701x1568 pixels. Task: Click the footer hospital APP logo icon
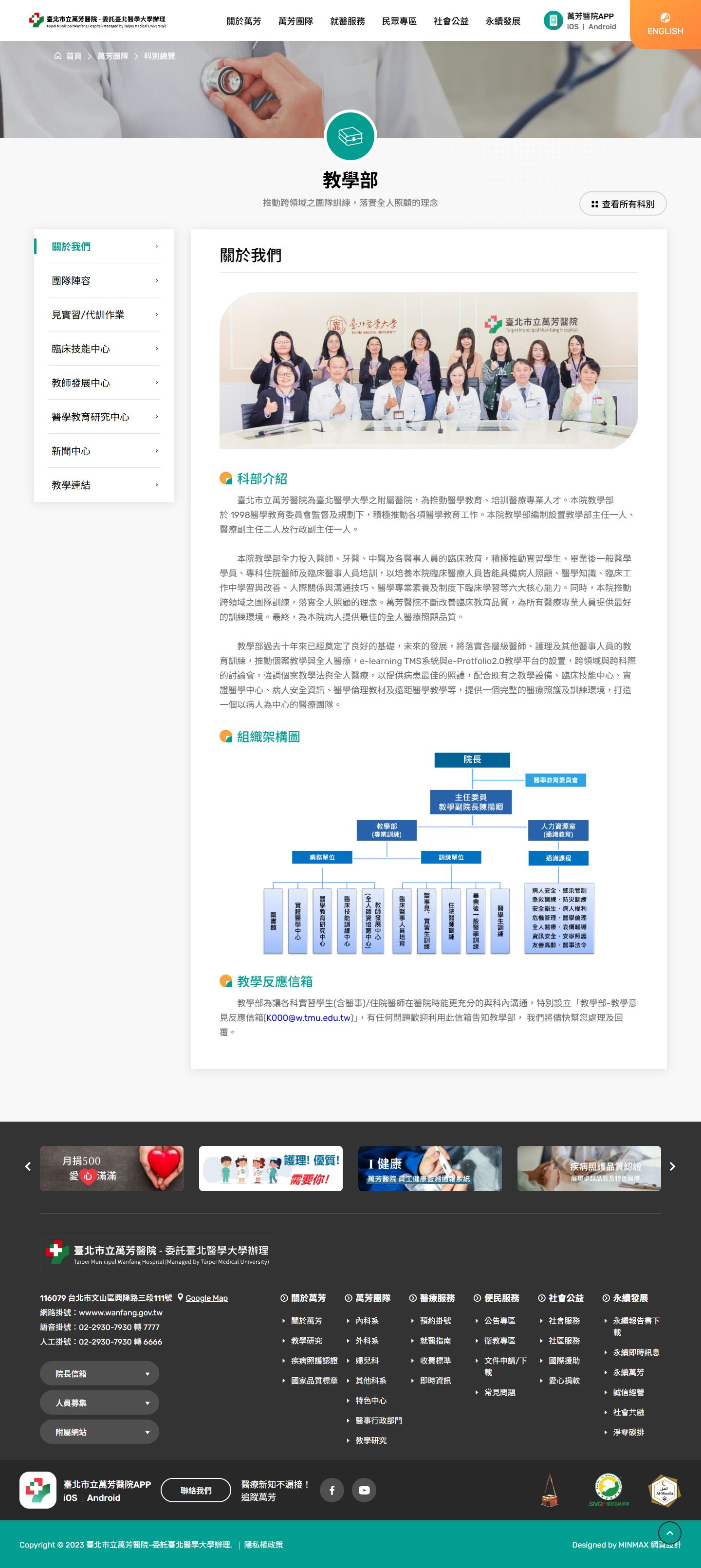[x=38, y=1490]
